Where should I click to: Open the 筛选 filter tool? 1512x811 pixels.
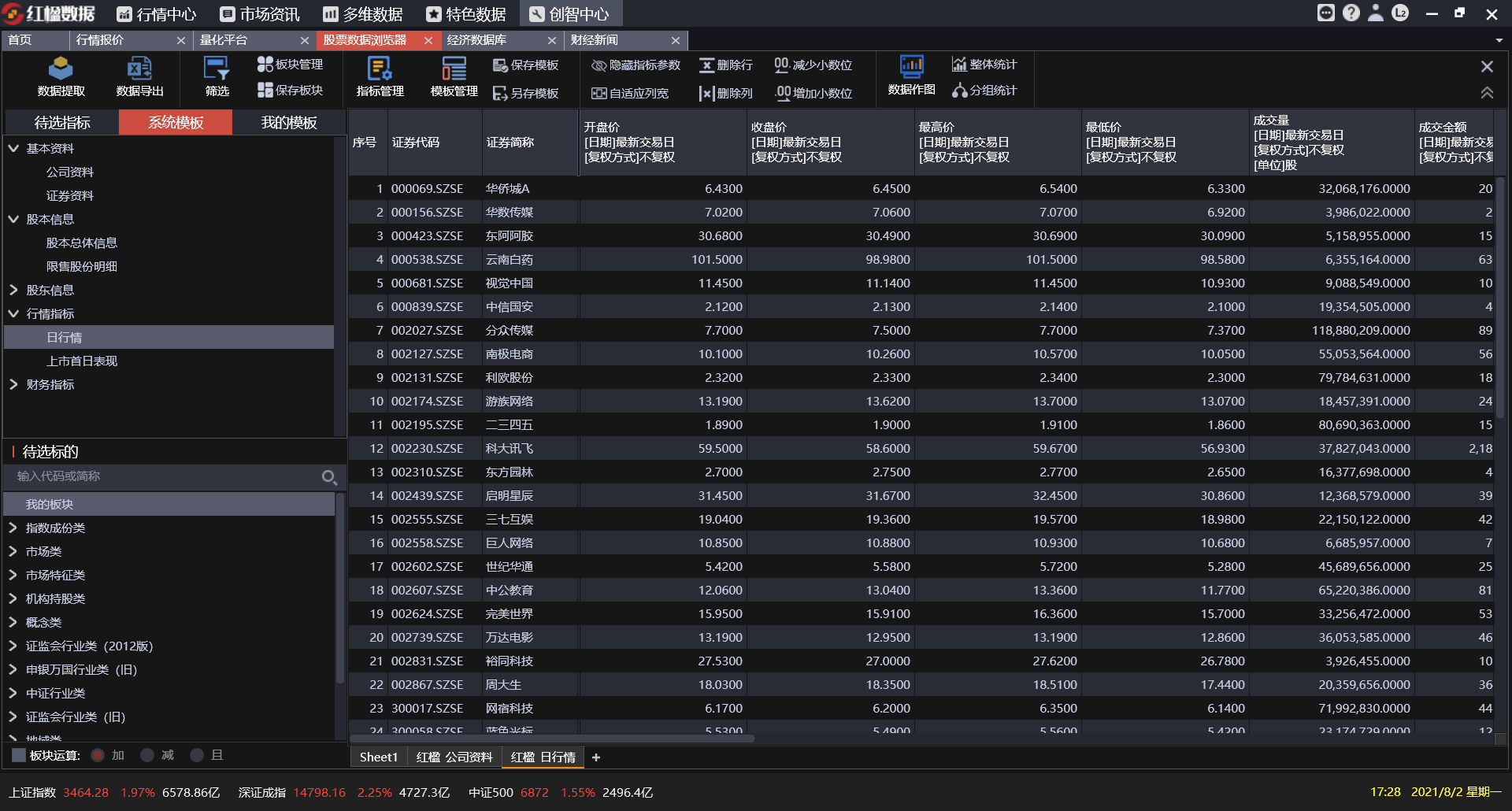[x=217, y=76]
